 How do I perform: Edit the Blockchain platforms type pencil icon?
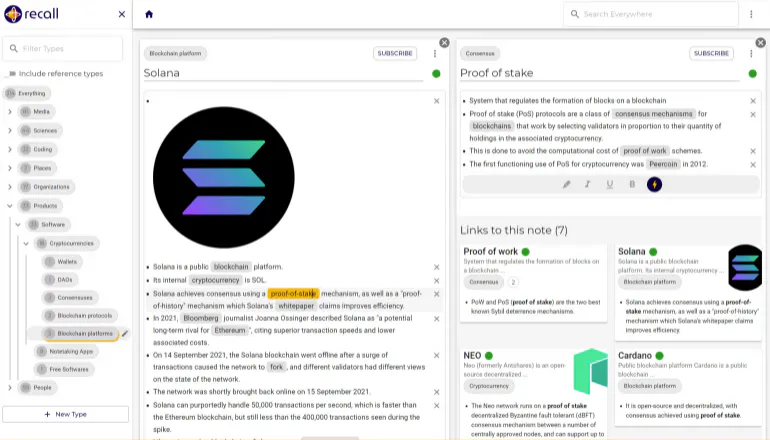point(125,333)
